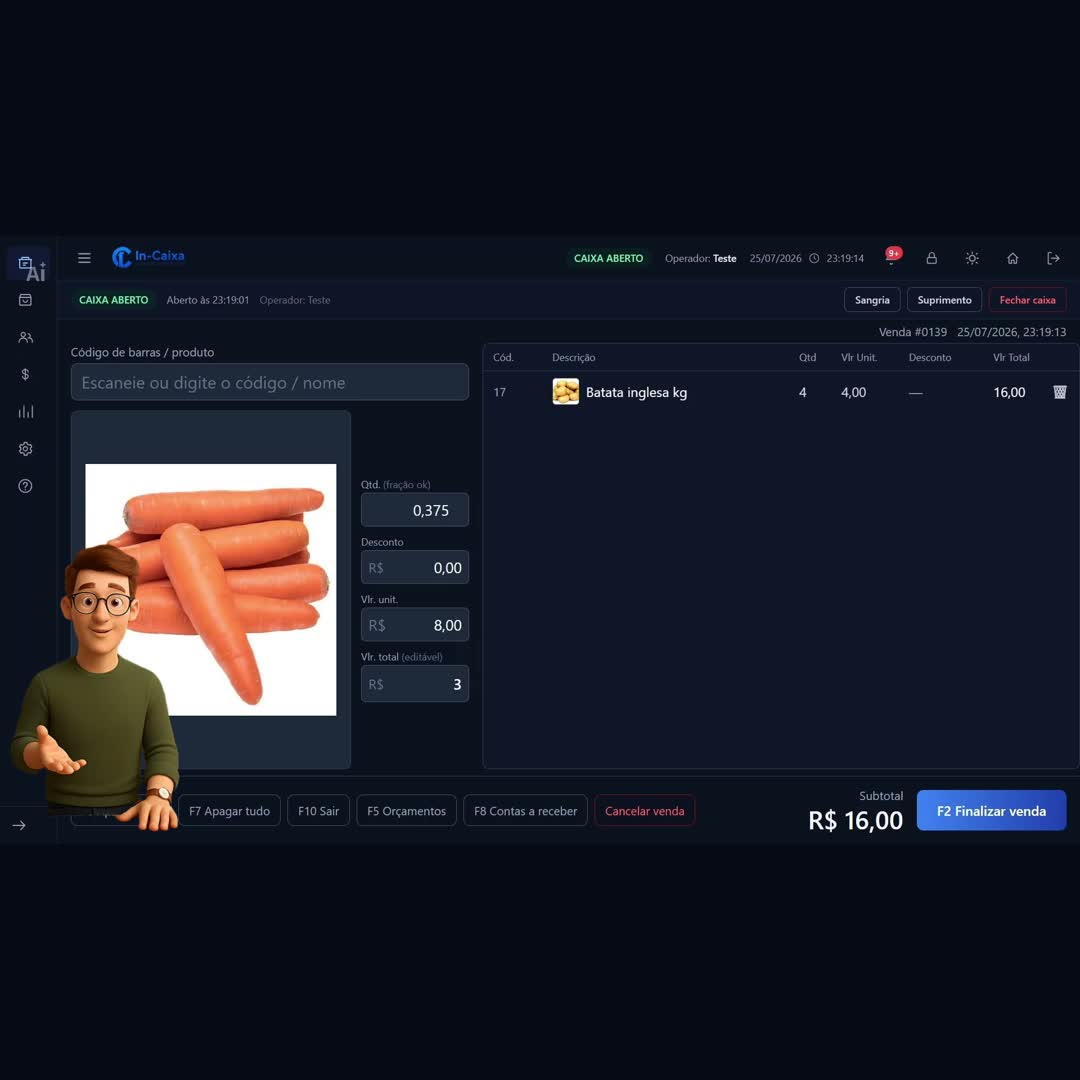The width and height of the screenshot is (1080, 1080).
Task: Click the Batata inglesa product thumbnail
Action: tap(565, 392)
